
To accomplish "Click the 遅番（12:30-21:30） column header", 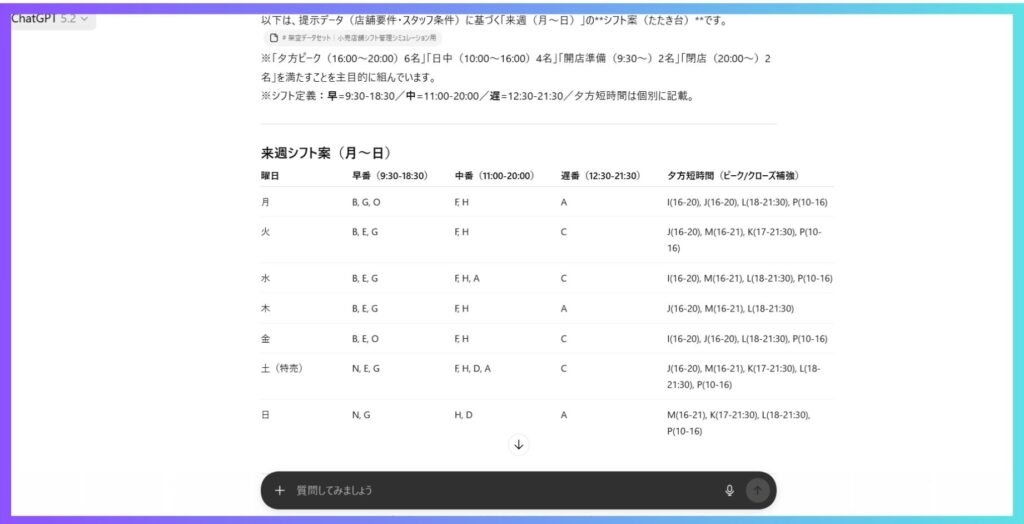I will click(x=600, y=175).
